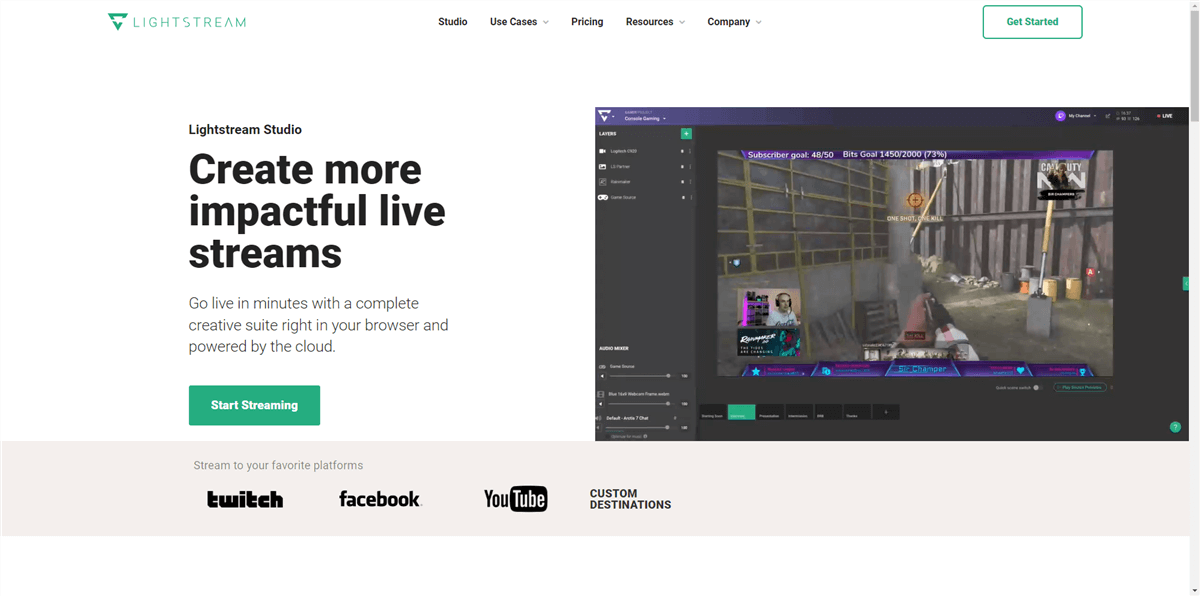Open the Console Gaming project dropdown
This screenshot has width=1200, height=596.
pyautogui.click(x=645, y=118)
